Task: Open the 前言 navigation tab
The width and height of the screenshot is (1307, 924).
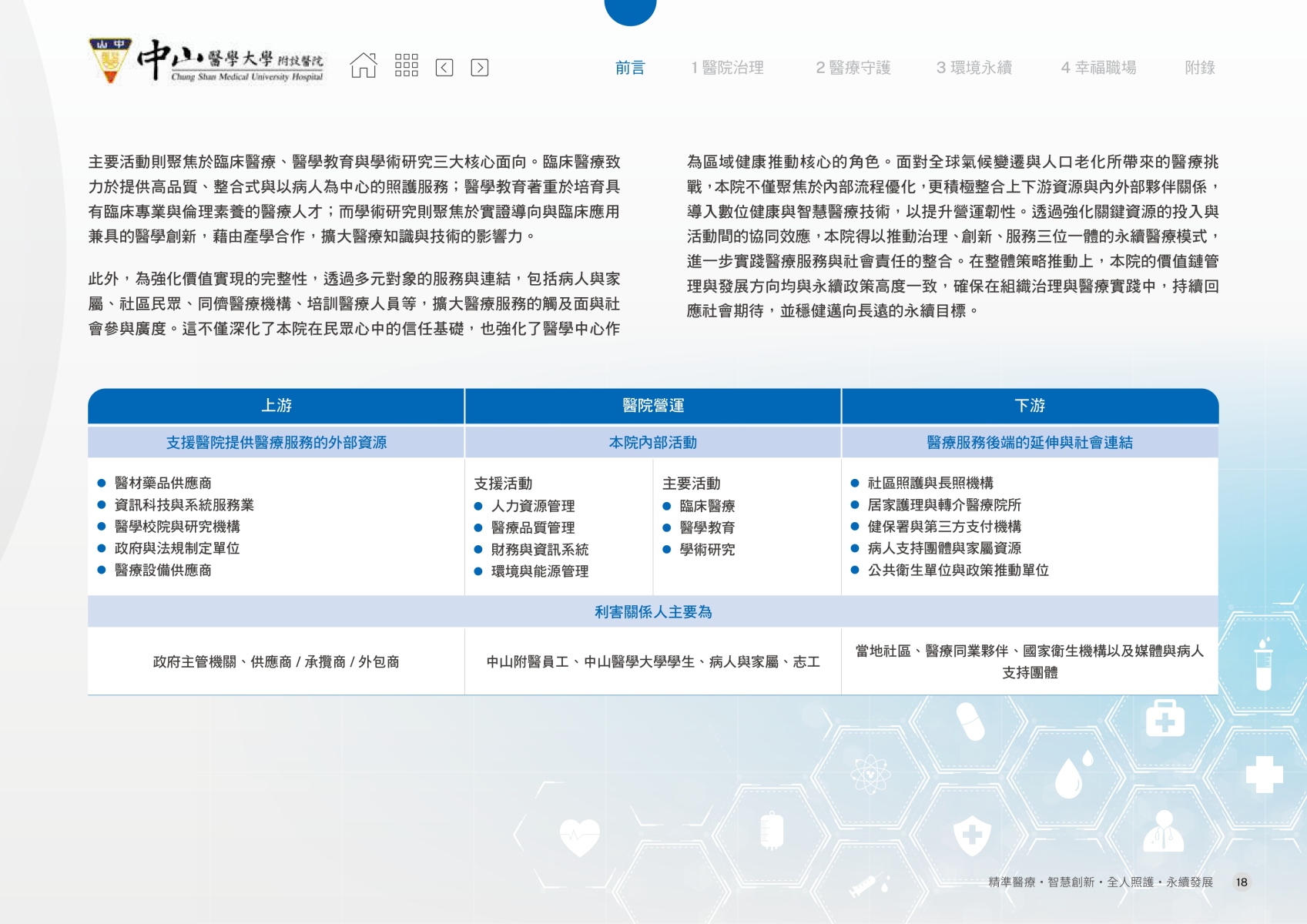Action: [630, 68]
